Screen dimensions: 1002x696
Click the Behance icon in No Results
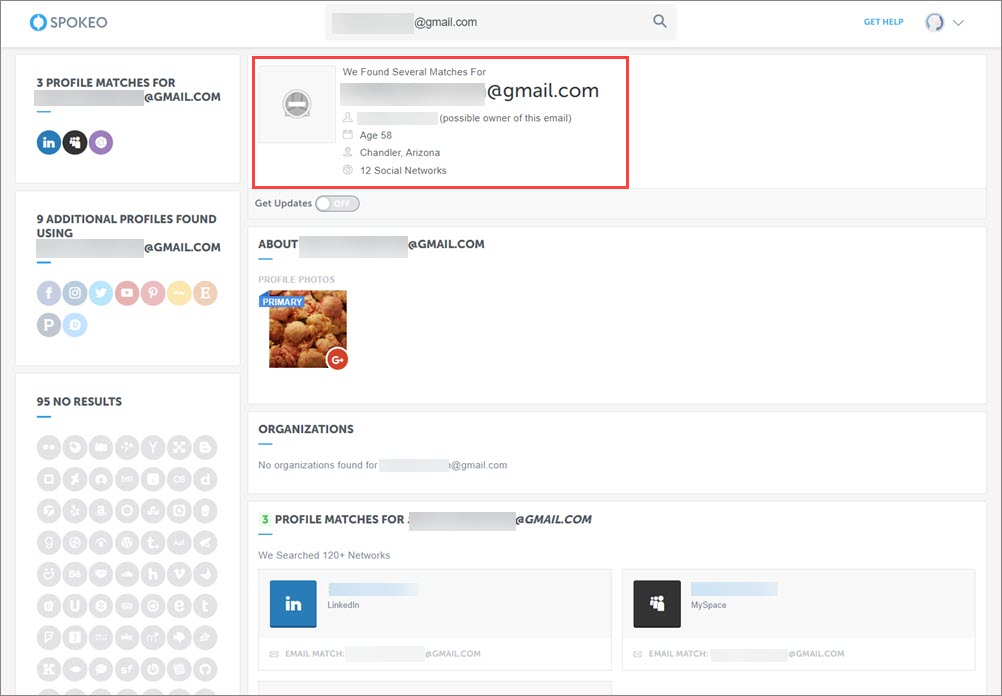tap(75, 574)
